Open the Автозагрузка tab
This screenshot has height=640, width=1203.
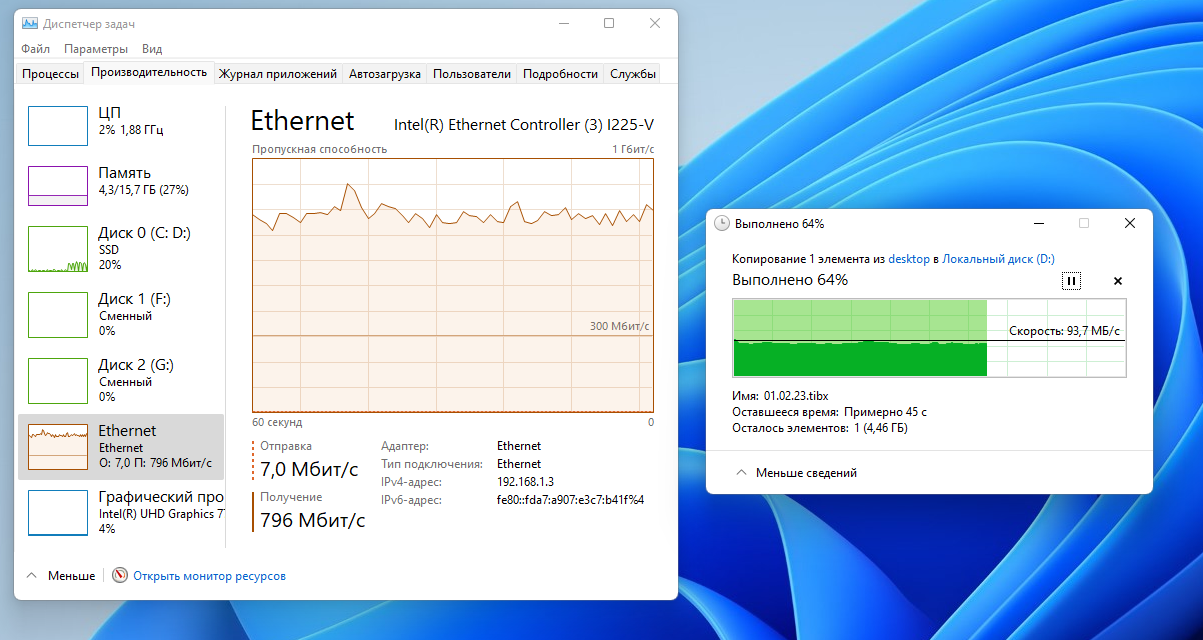(x=385, y=74)
